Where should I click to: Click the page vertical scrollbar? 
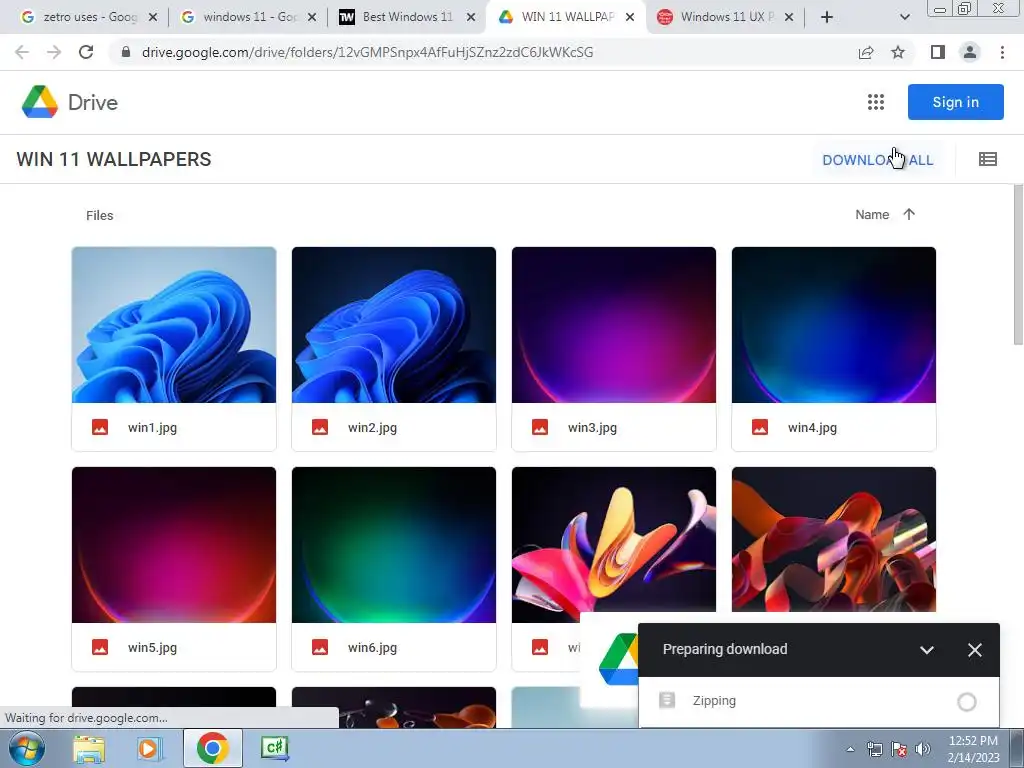(1018, 264)
